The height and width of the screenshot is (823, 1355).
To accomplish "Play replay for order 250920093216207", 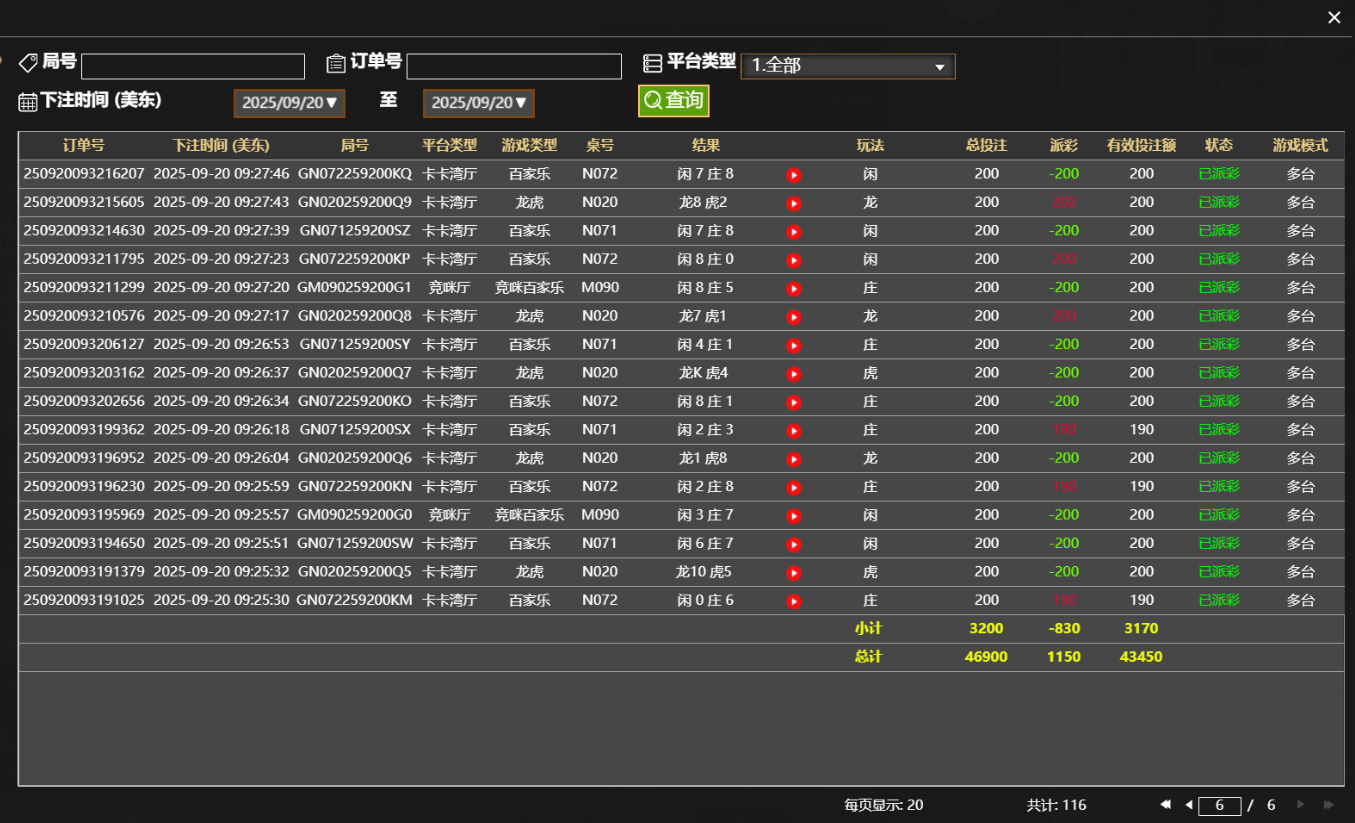I will click(793, 174).
